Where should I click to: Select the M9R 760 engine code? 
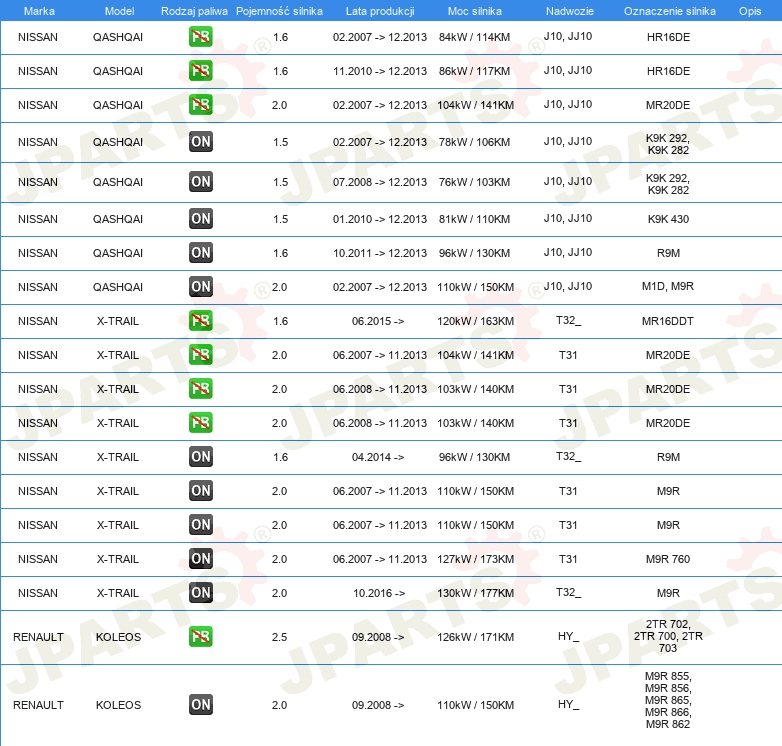click(668, 559)
